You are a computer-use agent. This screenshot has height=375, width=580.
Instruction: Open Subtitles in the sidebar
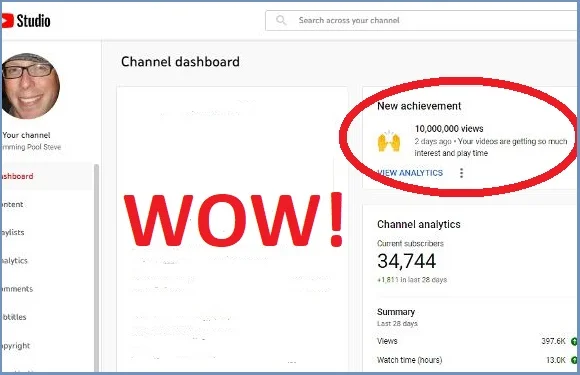[x=14, y=317]
